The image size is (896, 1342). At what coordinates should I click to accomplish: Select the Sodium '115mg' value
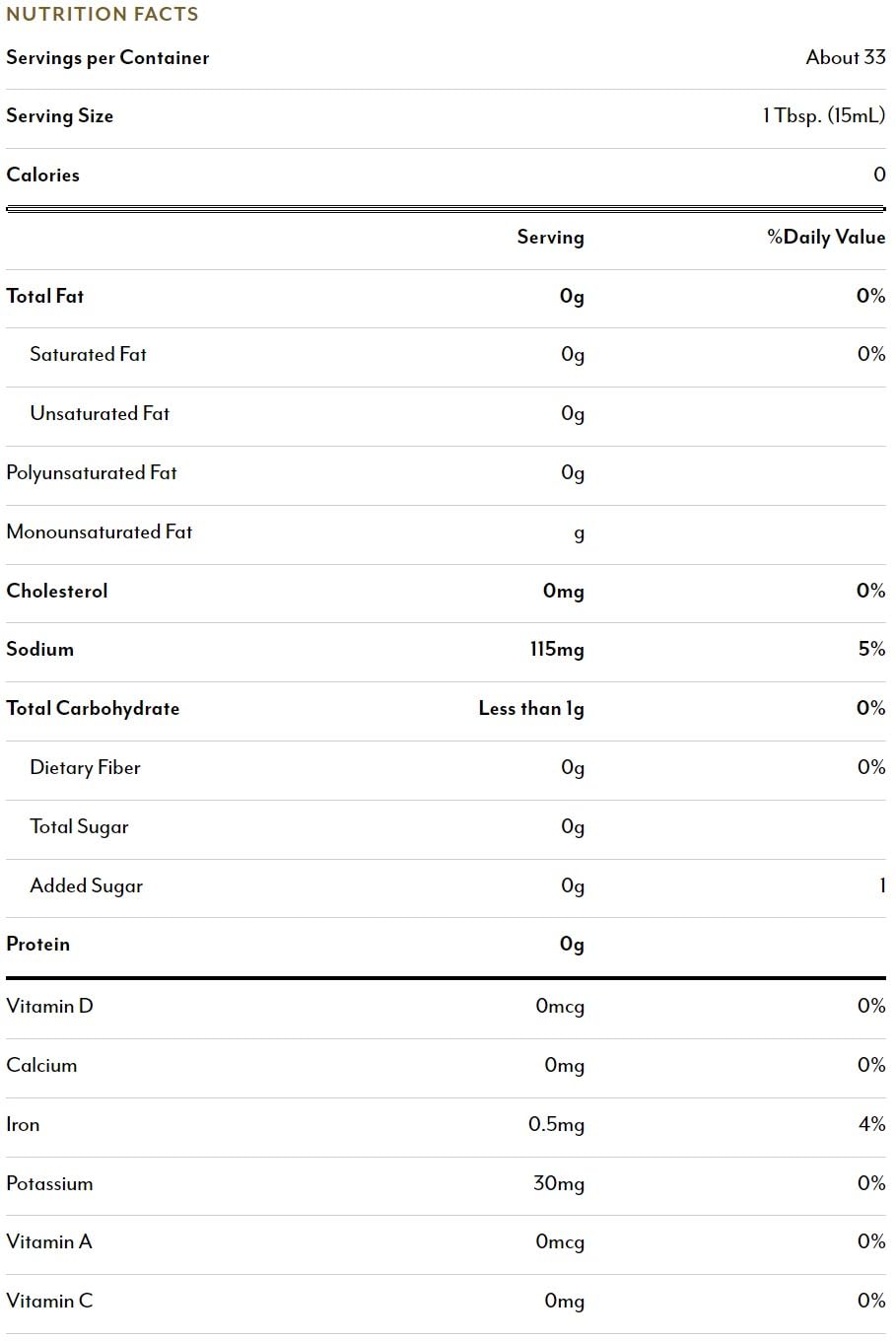(557, 650)
